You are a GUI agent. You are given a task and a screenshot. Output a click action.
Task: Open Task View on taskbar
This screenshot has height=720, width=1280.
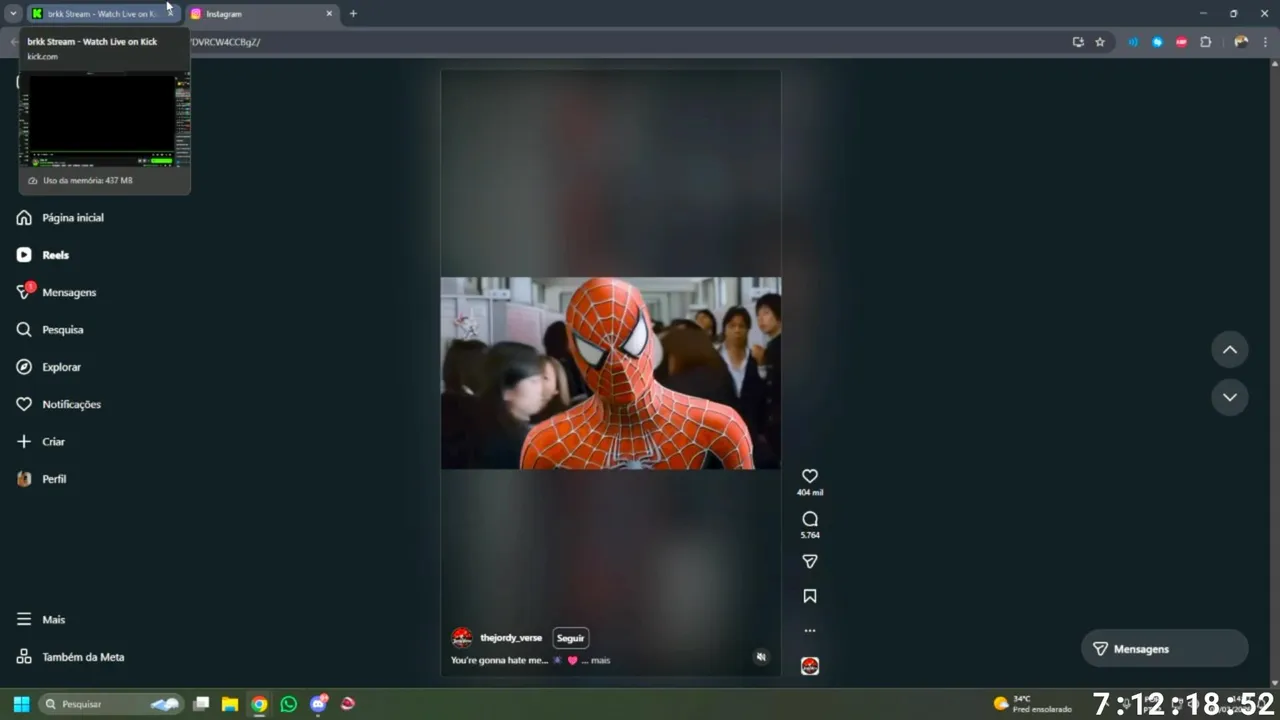coord(201,704)
